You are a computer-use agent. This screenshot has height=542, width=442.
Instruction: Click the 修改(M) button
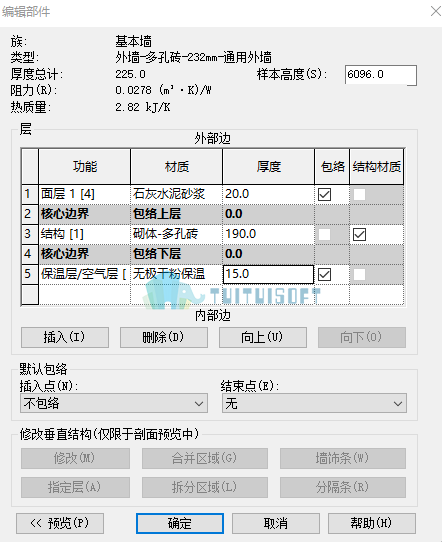click(x=75, y=458)
